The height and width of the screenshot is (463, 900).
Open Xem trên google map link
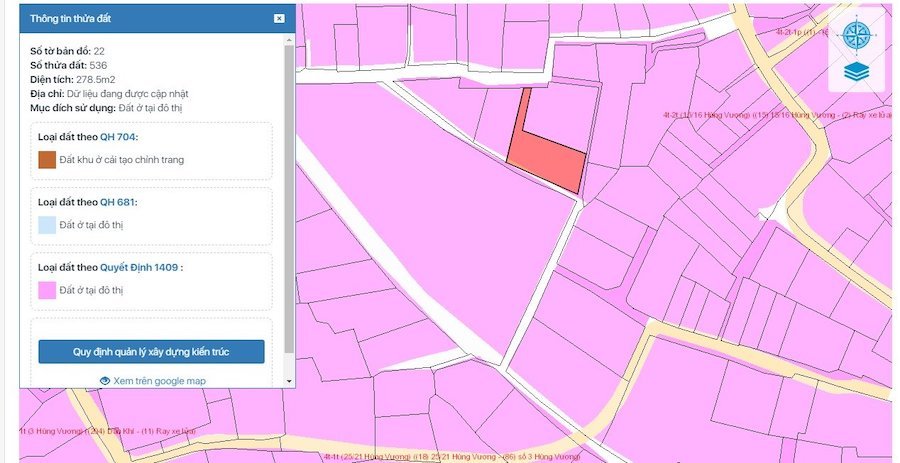[x=159, y=381]
